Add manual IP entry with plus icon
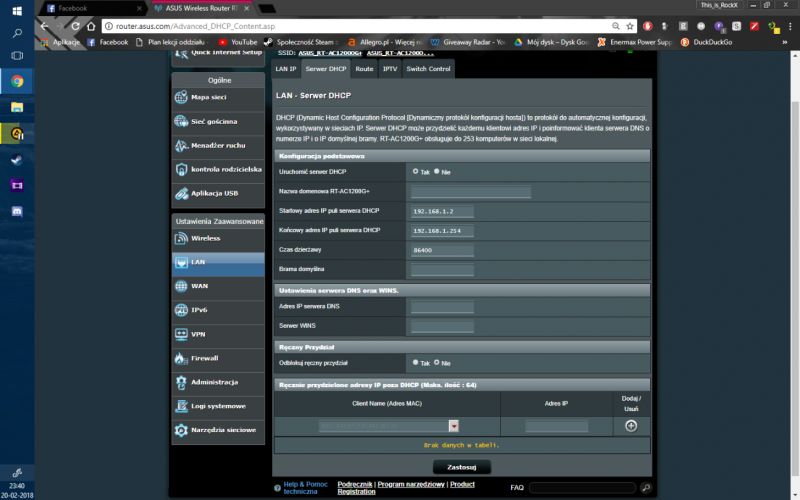The height and width of the screenshot is (500, 800). point(631,426)
